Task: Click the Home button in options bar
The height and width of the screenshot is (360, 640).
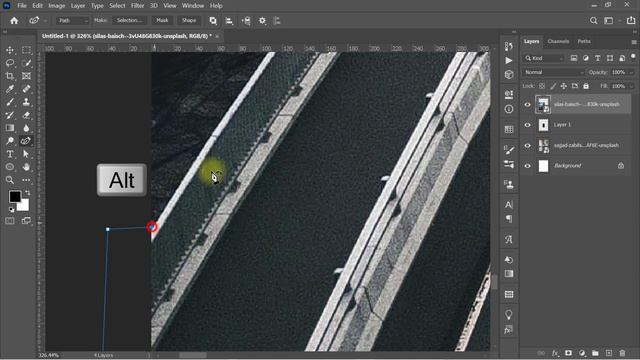Action: [x=14, y=20]
